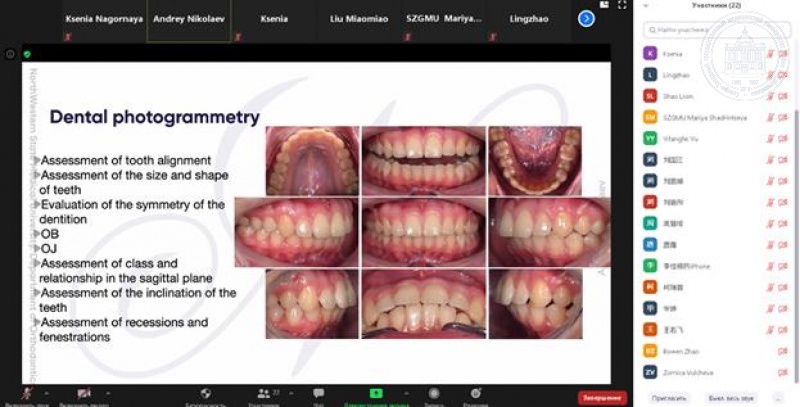Image resolution: width=800 pixels, height=407 pixels.
Task: Open the Reactions button
Action: [476, 393]
